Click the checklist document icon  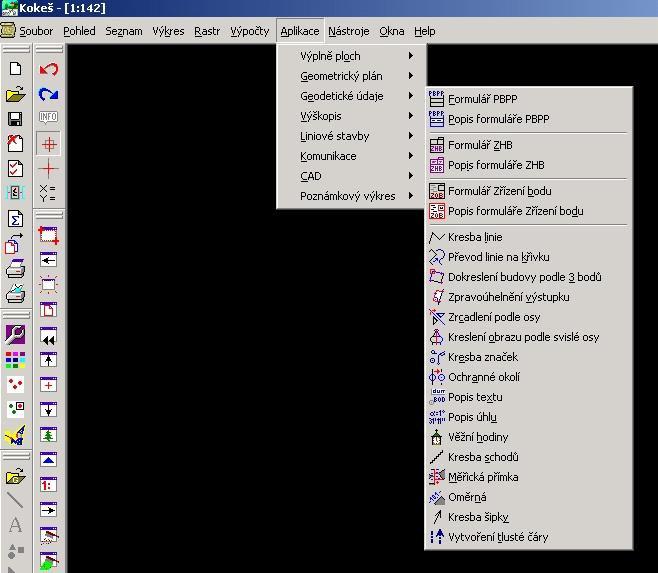coord(16,169)
